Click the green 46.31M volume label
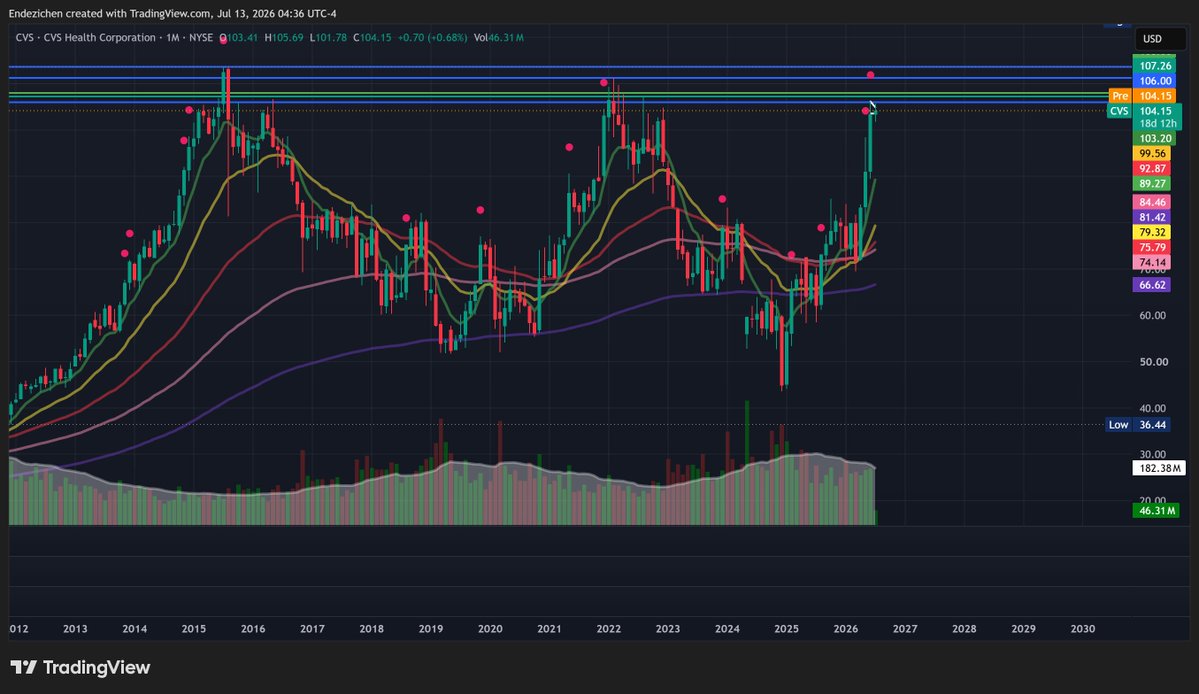This screenshot has width=1199, height=694. [1156, 511]
